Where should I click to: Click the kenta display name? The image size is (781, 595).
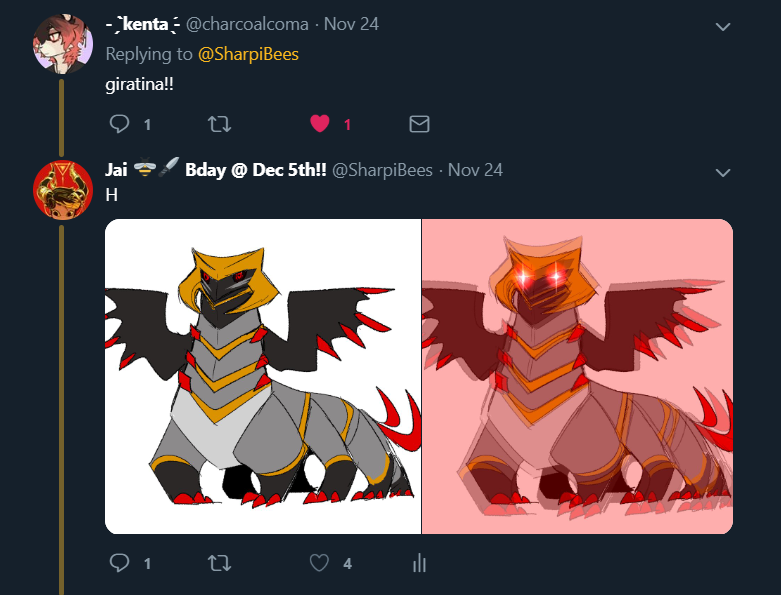[143, 24]
